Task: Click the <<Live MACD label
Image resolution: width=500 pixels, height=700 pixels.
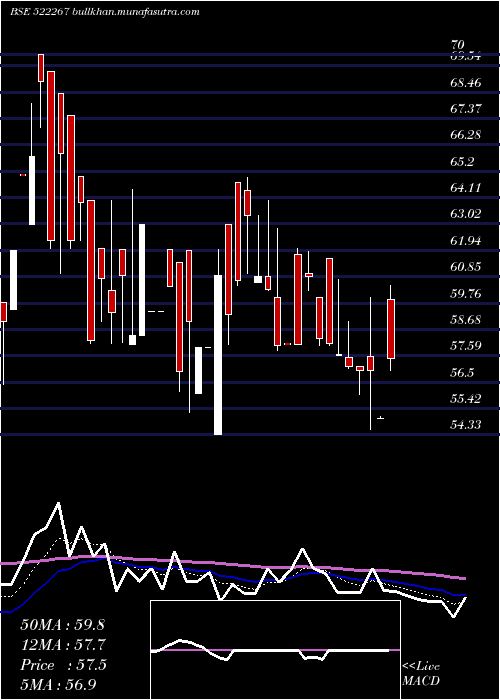Action: (x=421, y=673)
